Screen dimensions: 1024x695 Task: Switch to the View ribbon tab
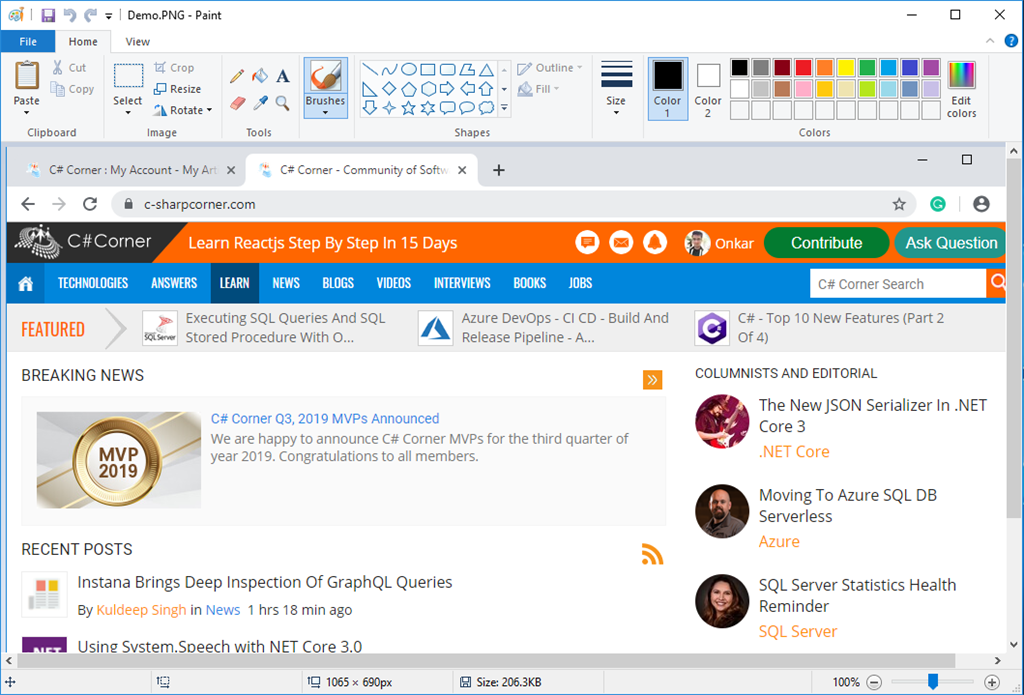137,41
